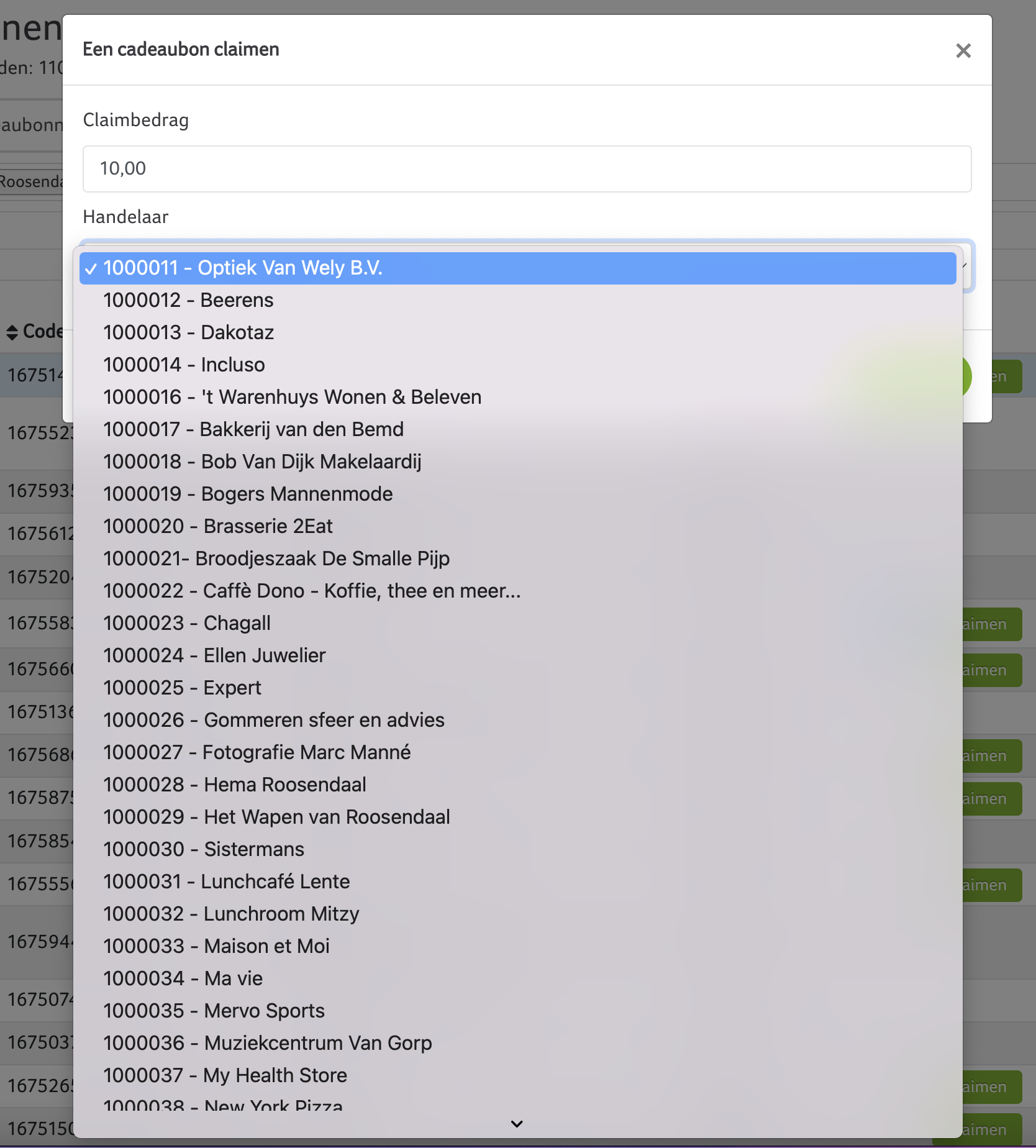Select 'Bob Van Dijk Makelaardij' option

[x=517, y=462]
